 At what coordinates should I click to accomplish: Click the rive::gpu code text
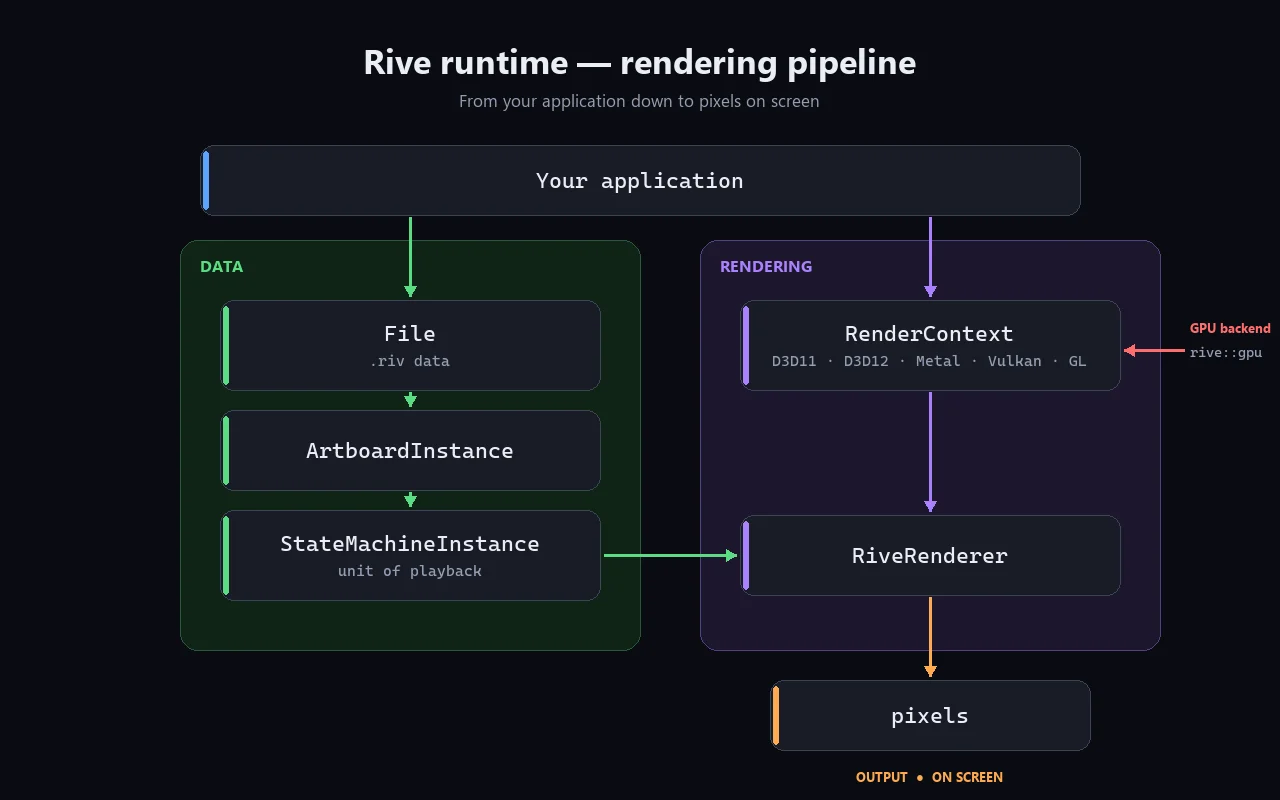(1225, 352)
